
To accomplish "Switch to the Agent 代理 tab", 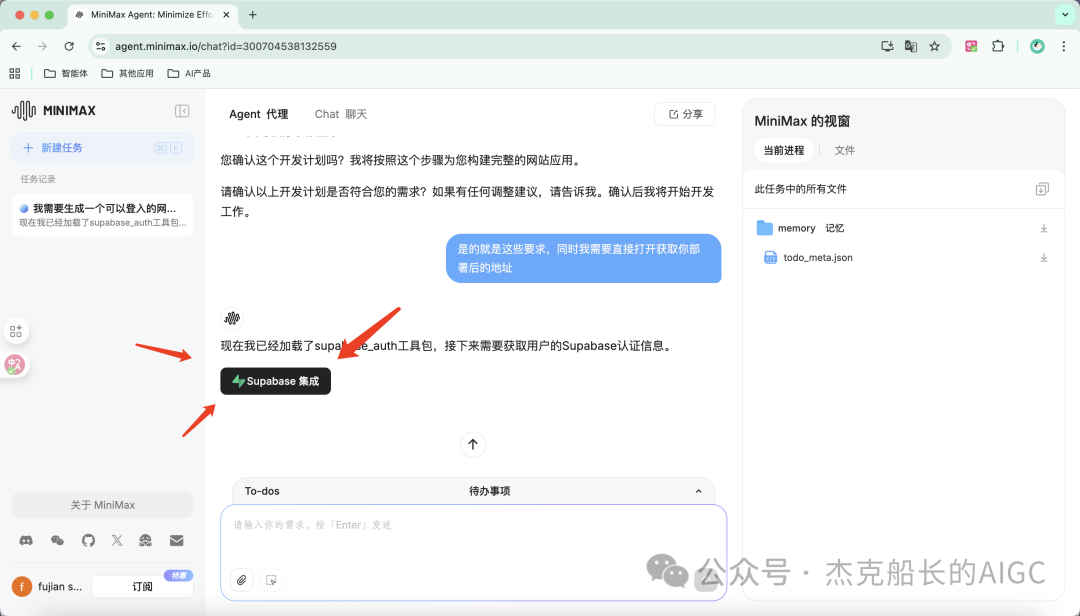I will tap(258, 114).
